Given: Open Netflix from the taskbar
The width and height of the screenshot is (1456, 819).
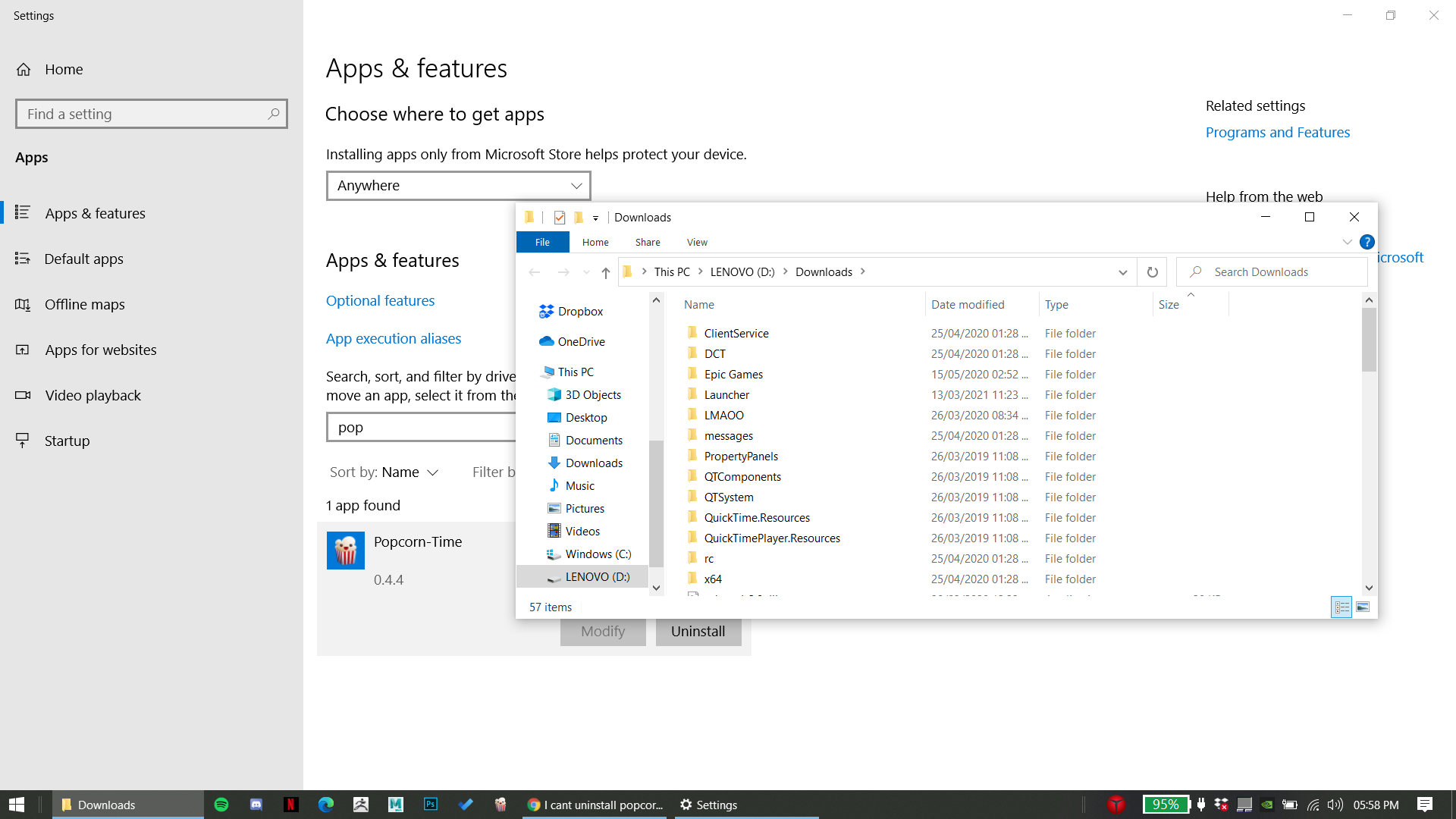Looking at the screenshot, I should [290, 805].
